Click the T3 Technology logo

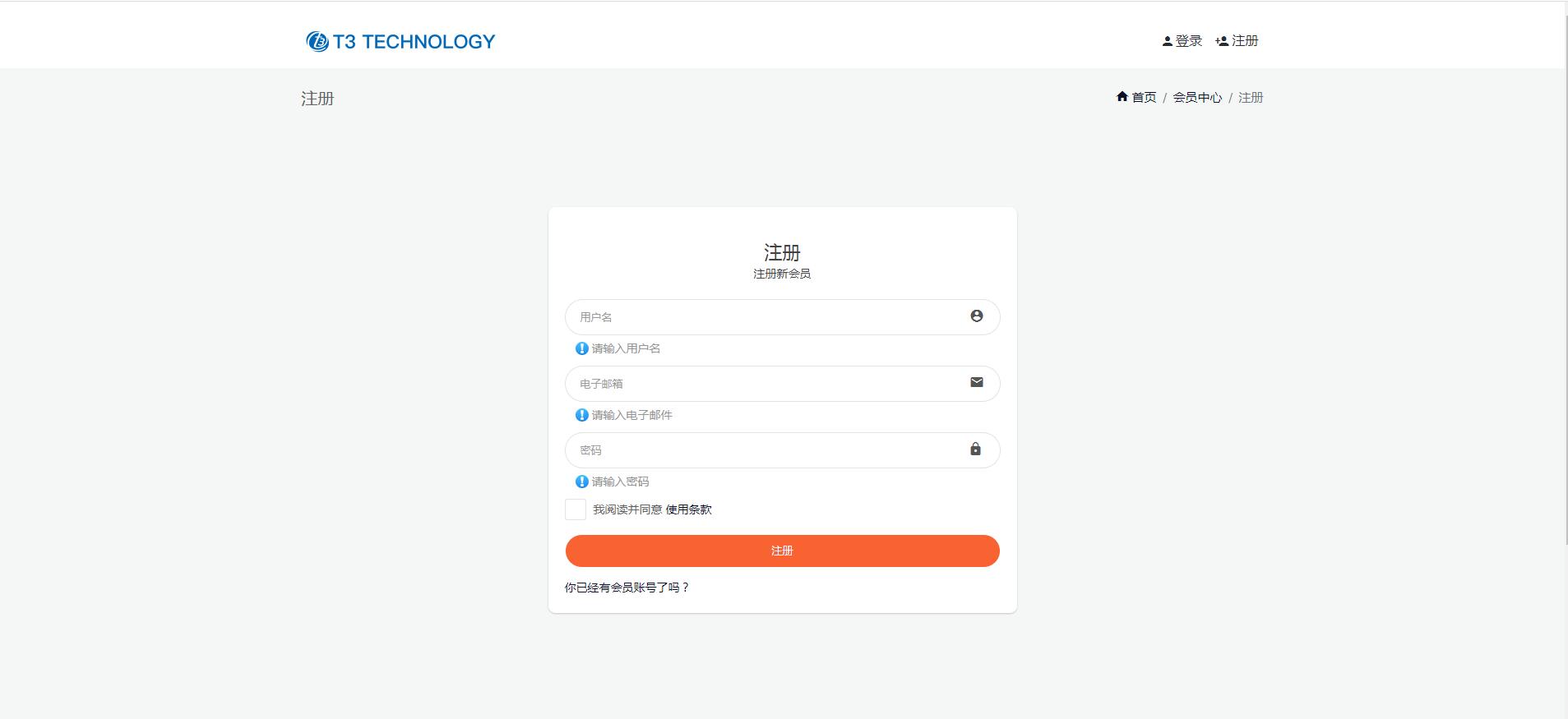tap(400, 41)
